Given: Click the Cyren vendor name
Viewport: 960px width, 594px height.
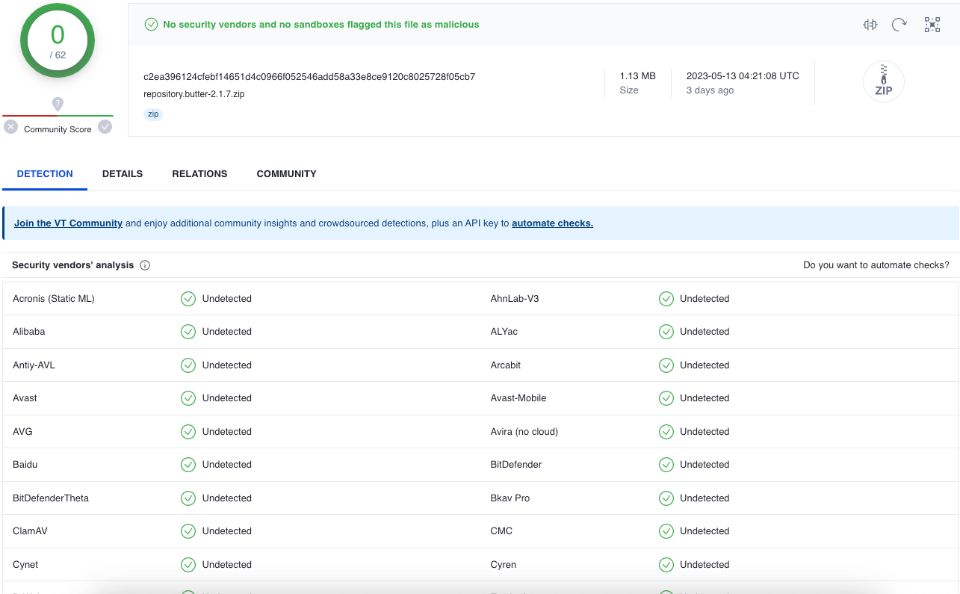Looking at the screenshot, I should (x=503, y=565).
